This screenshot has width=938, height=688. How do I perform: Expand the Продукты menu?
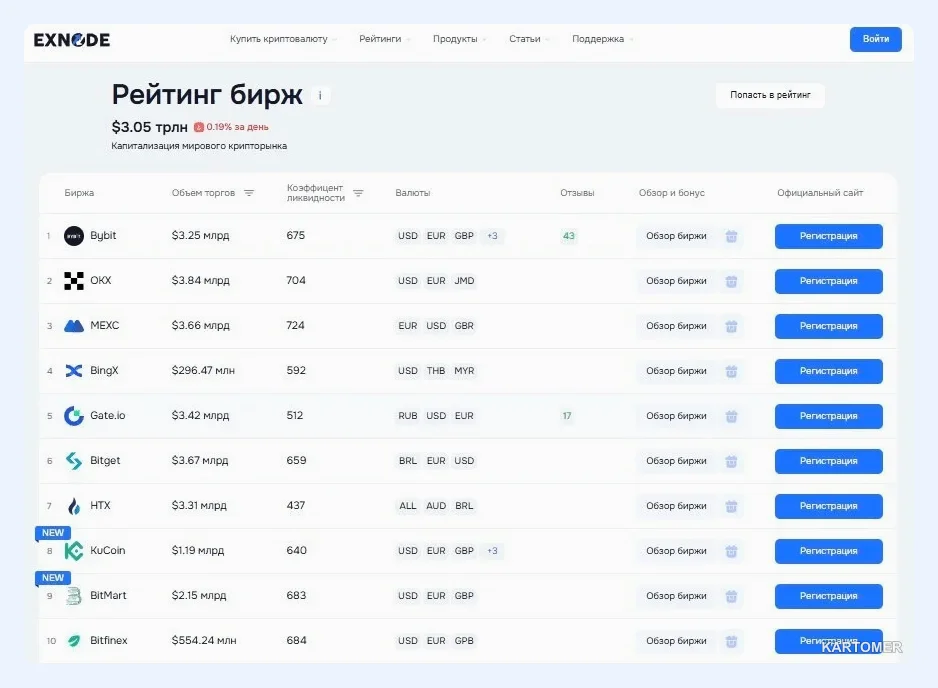(459, 39)
